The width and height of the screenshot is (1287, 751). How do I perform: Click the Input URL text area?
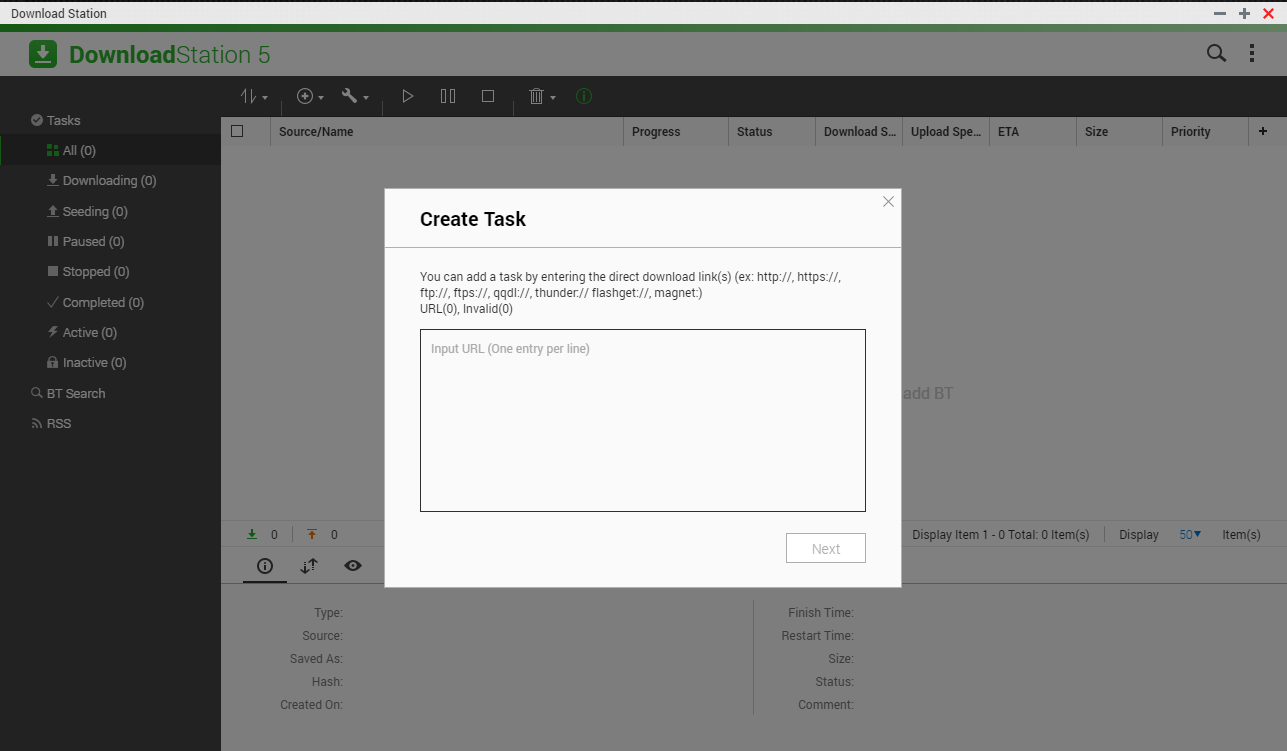(643, 421)
